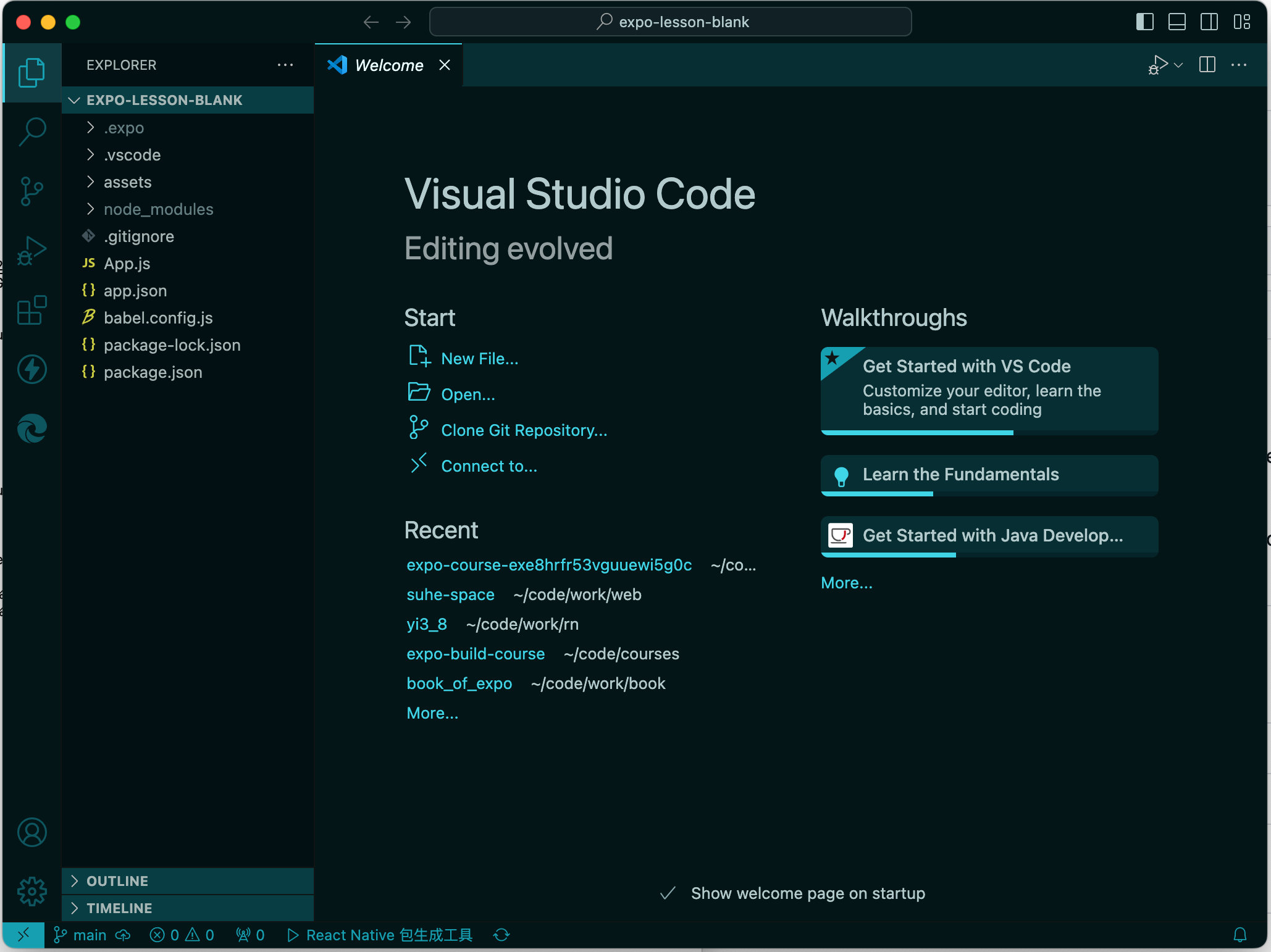This screenshot has height=952, width=1271.
Task: Open the Source Control view icon
Action: click(32, 191)
